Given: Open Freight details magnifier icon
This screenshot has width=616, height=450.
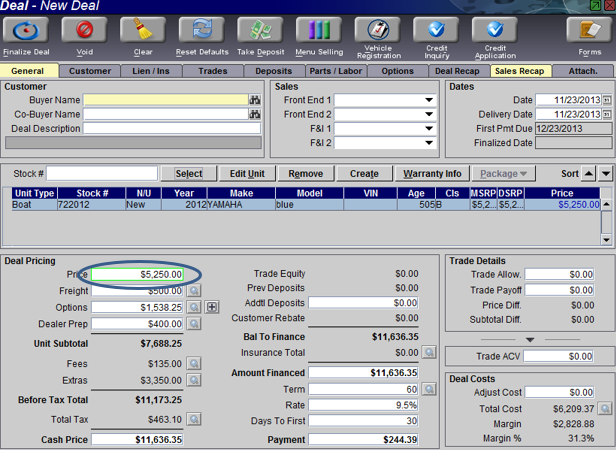Looking at the screenshot, I should (194, 291).
